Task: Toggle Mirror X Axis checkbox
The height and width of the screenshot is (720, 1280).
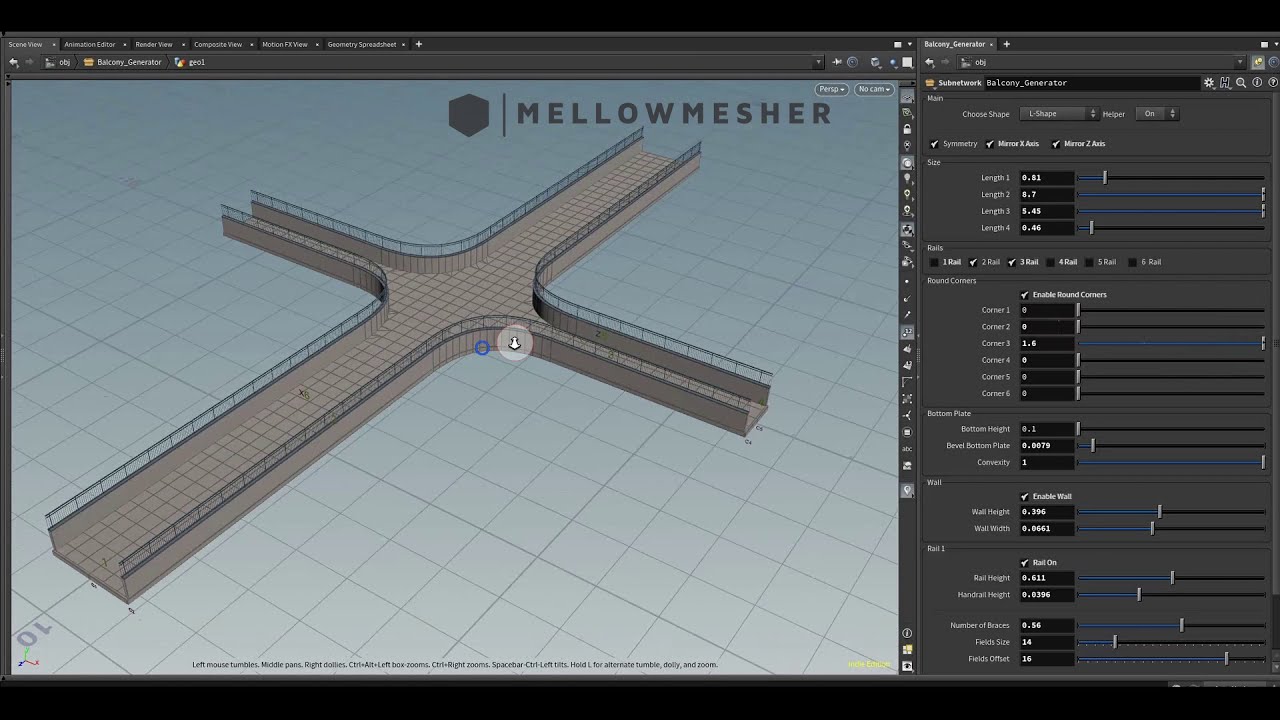Action: coord(990,144)
